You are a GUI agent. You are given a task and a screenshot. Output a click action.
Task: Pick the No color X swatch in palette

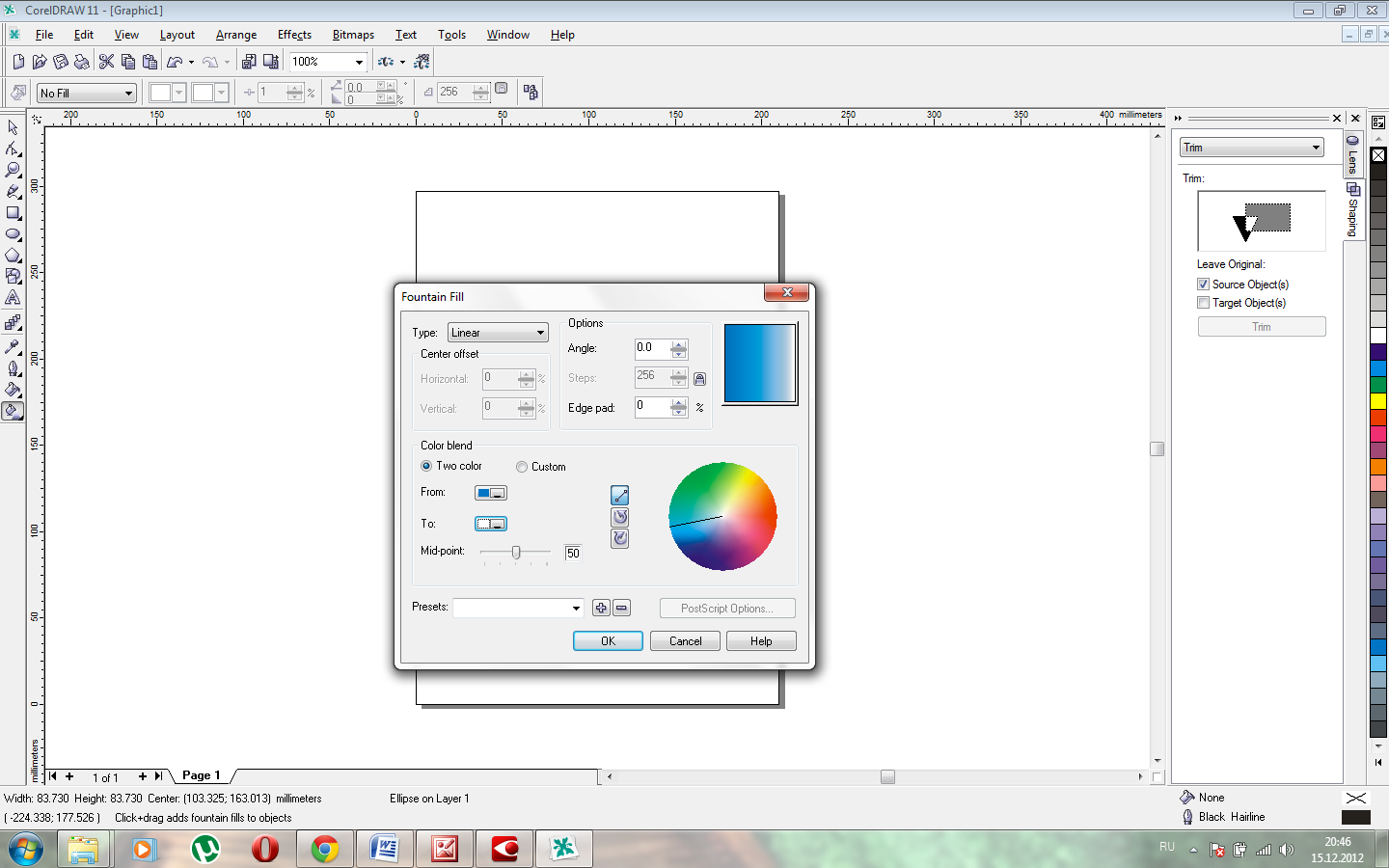(x=1378, y=155)
